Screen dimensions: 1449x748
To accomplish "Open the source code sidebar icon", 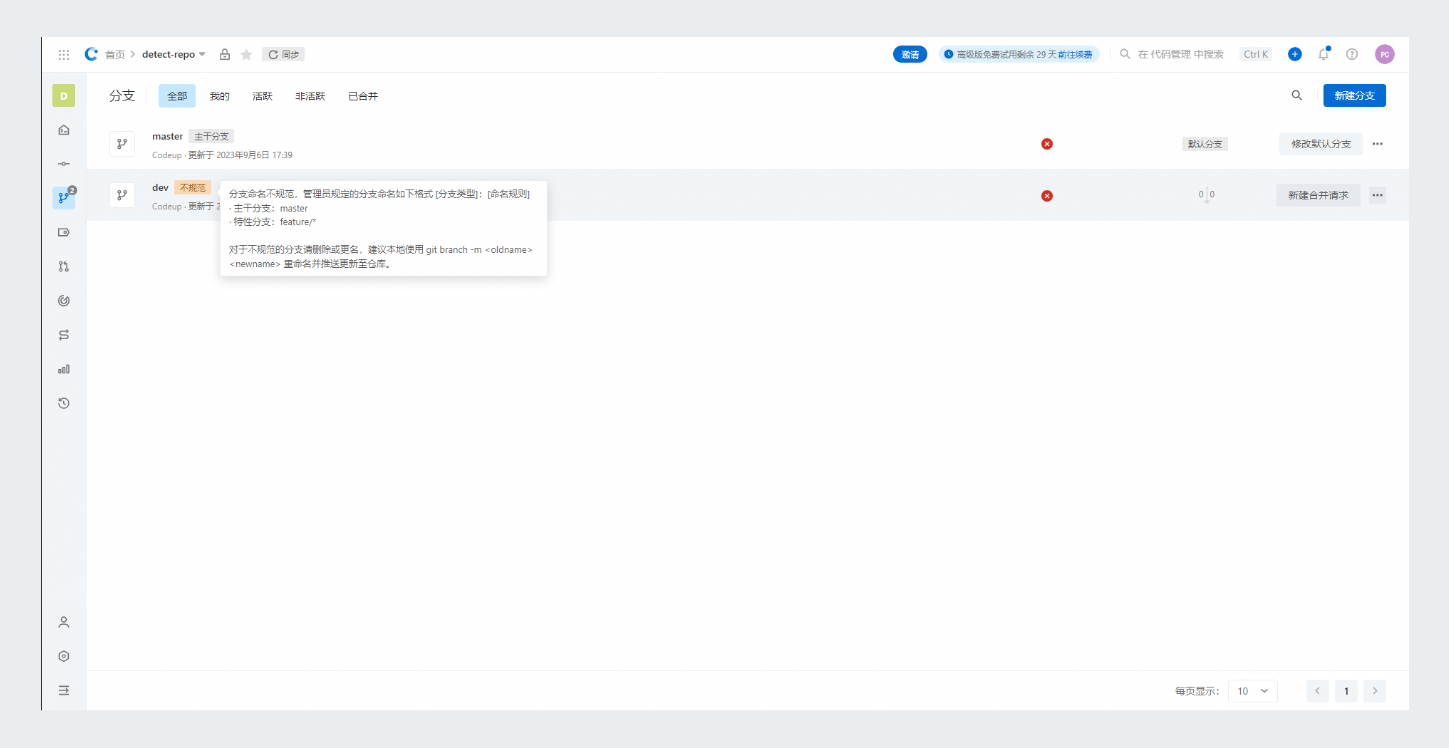I will pyautogui.click(x=64, y=130).
